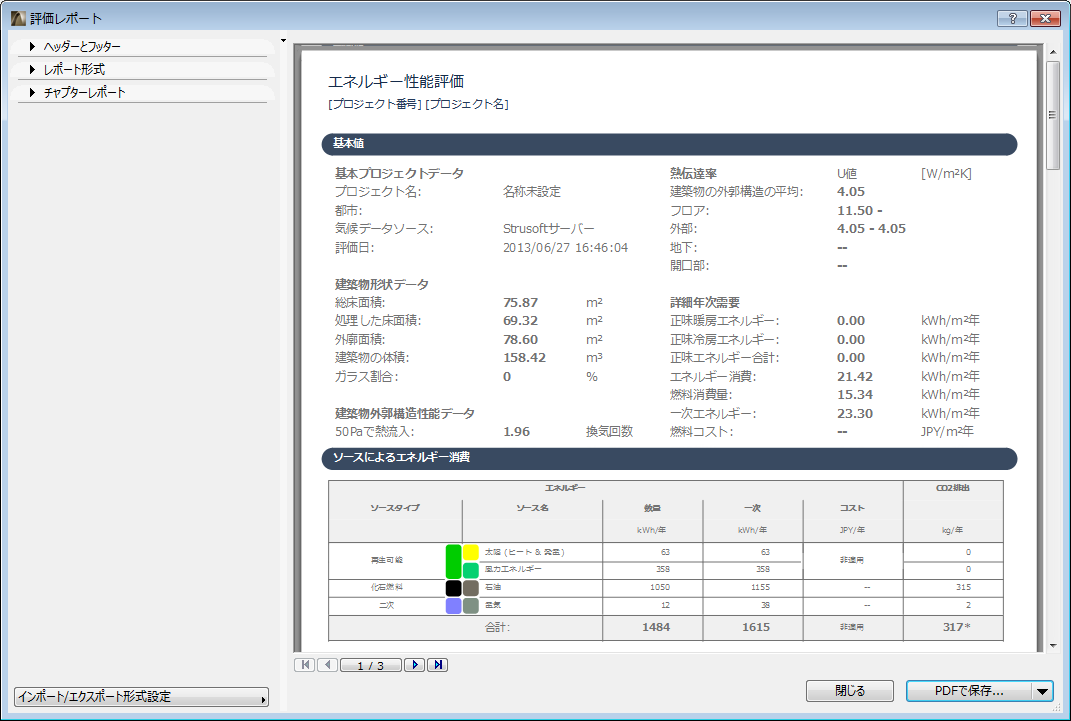Click the 総床面積 value 75.87
Screen dimensions: 1071x721
pyautogui.click(x=520, y=302)
